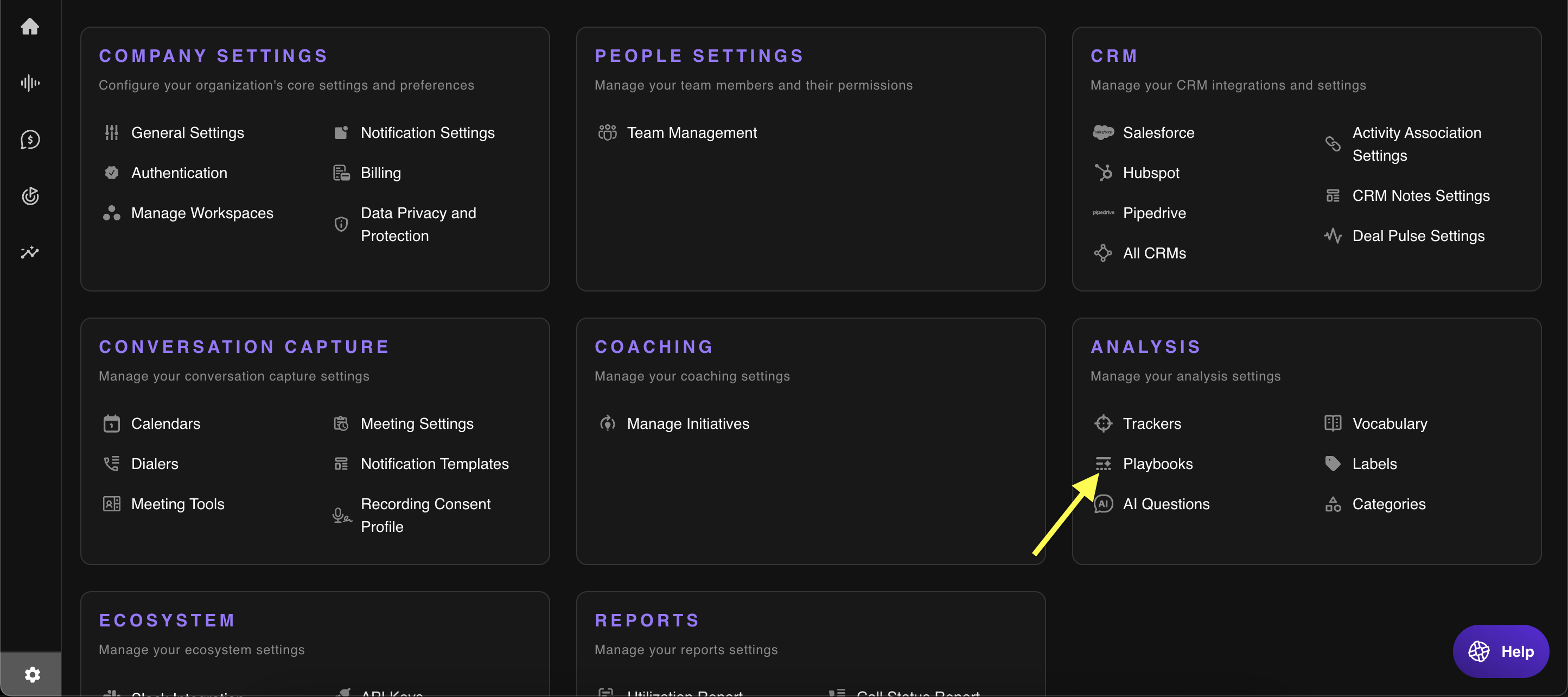Screen dimensions: 1568x697
Task: Click the Labels tag icon
Action: coord(1333,464)
